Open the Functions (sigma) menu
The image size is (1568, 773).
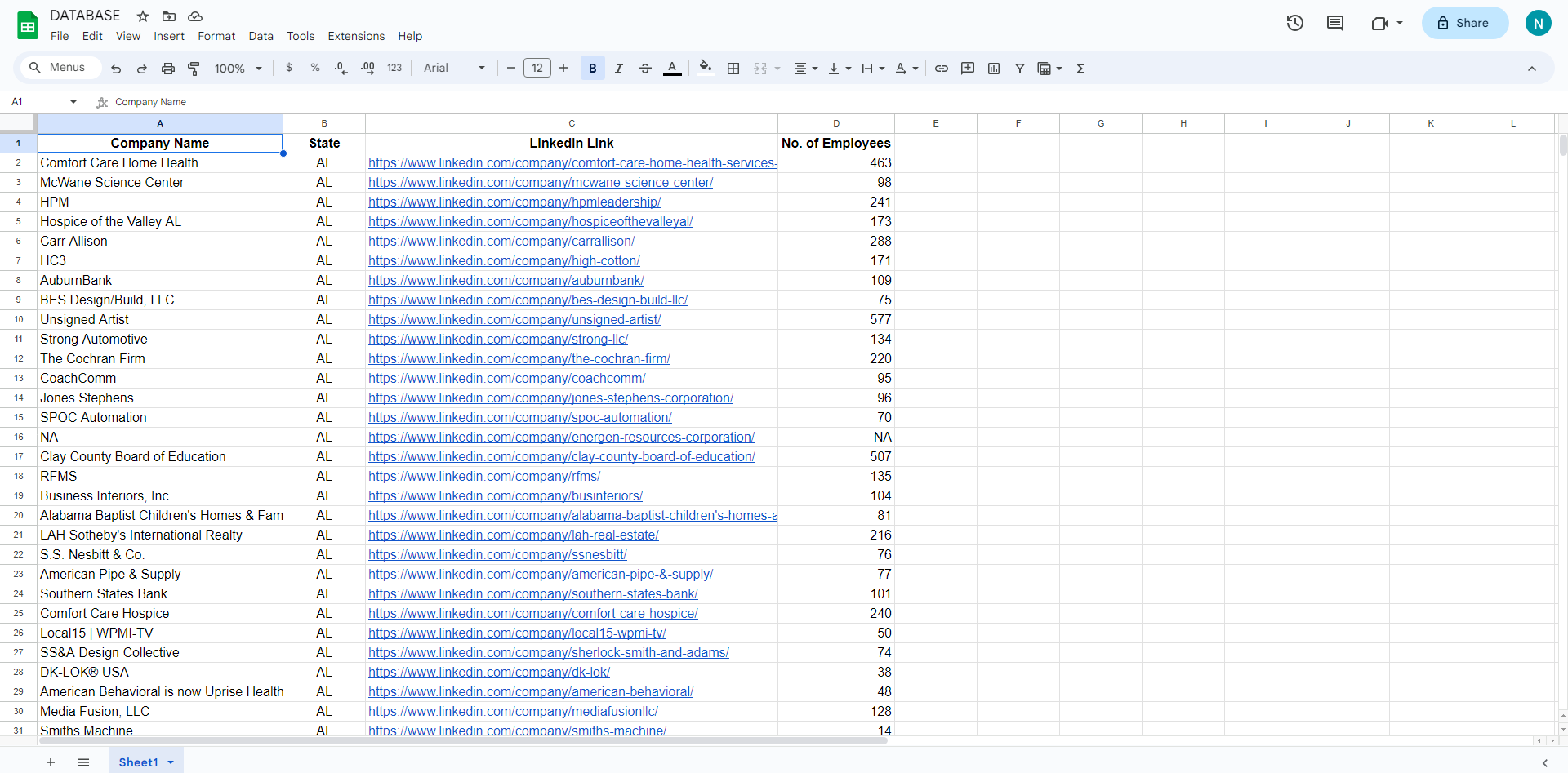1080,69
